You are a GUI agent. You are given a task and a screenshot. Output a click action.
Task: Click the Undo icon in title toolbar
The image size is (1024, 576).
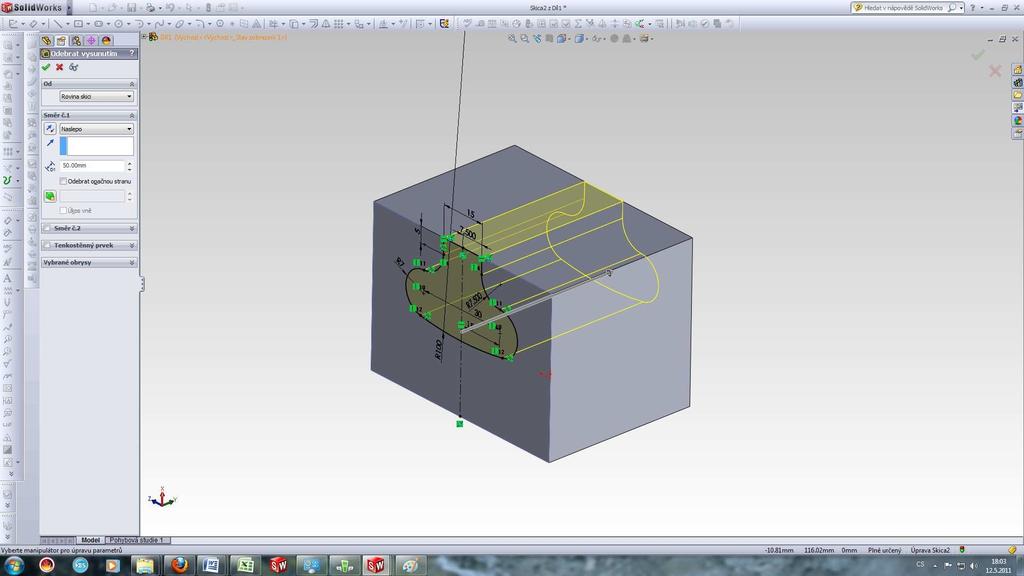(x=169, y=8)
